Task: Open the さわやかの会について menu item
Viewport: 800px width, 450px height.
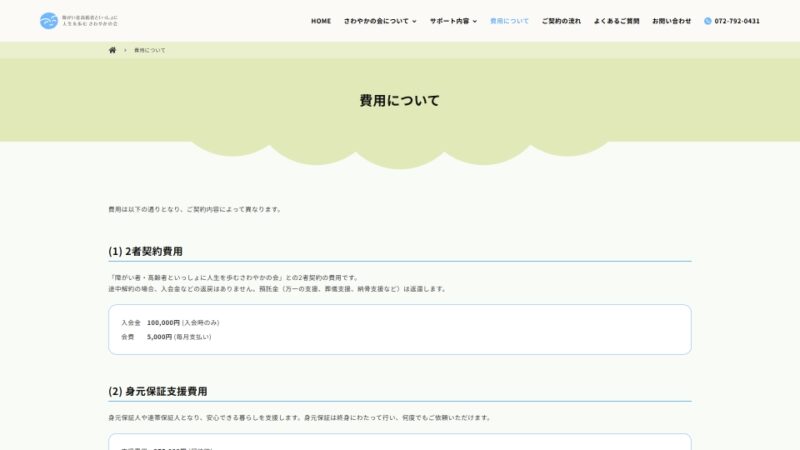Action: click(x=376, y=21)
